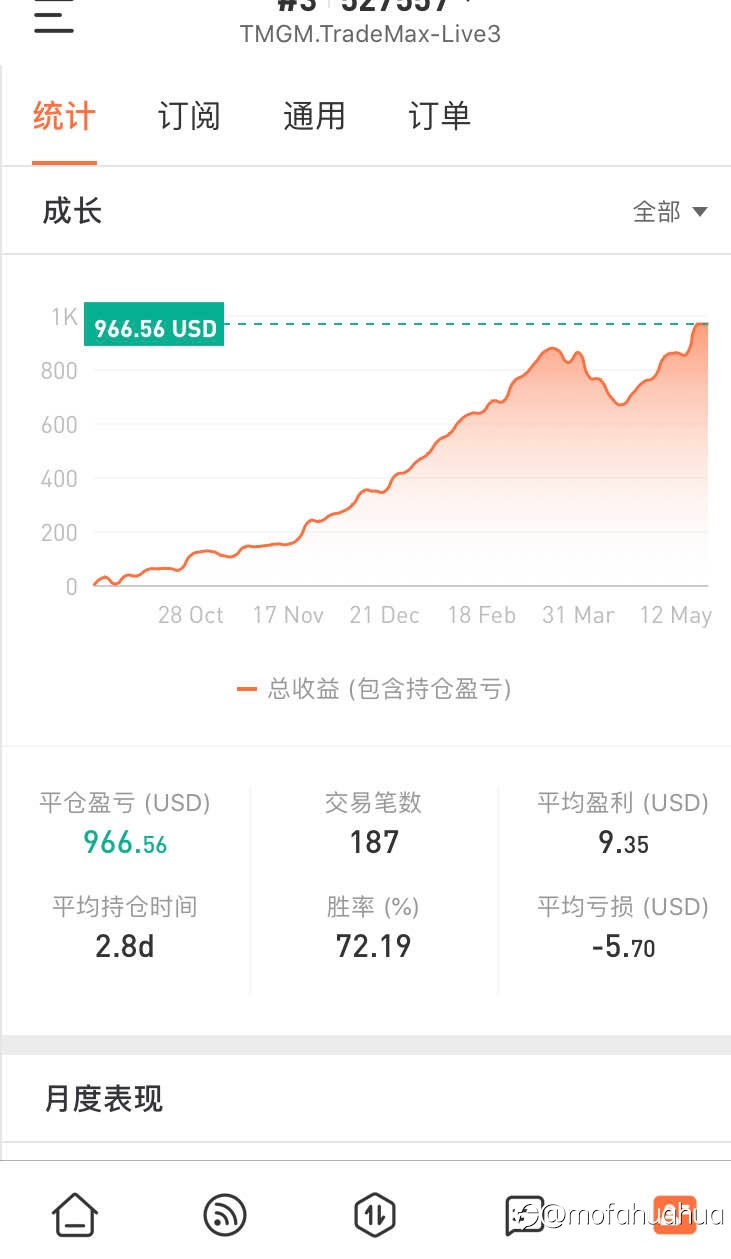Click the 总收益 (包含持仓盈亏) legend text
The width and height of the screenshot is (731, 1259).
point(389,689)
